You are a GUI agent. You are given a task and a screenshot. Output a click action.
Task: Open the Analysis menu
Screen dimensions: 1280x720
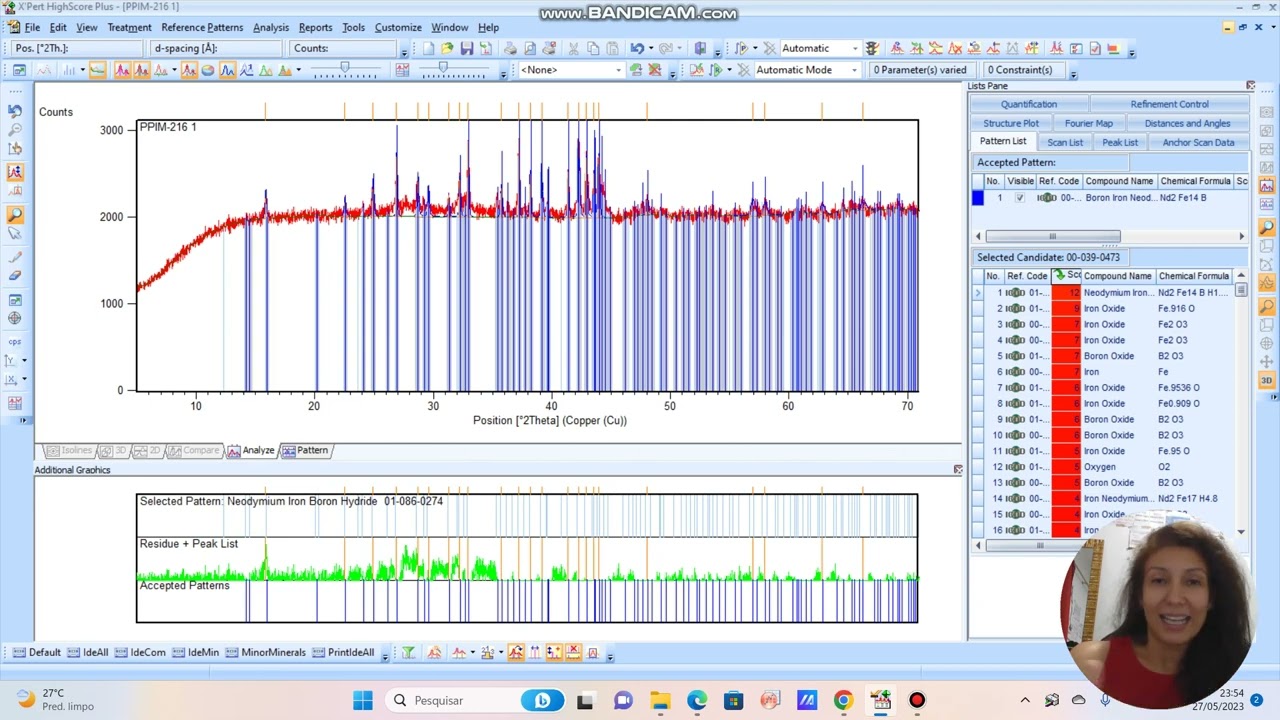tap(271, 27)
